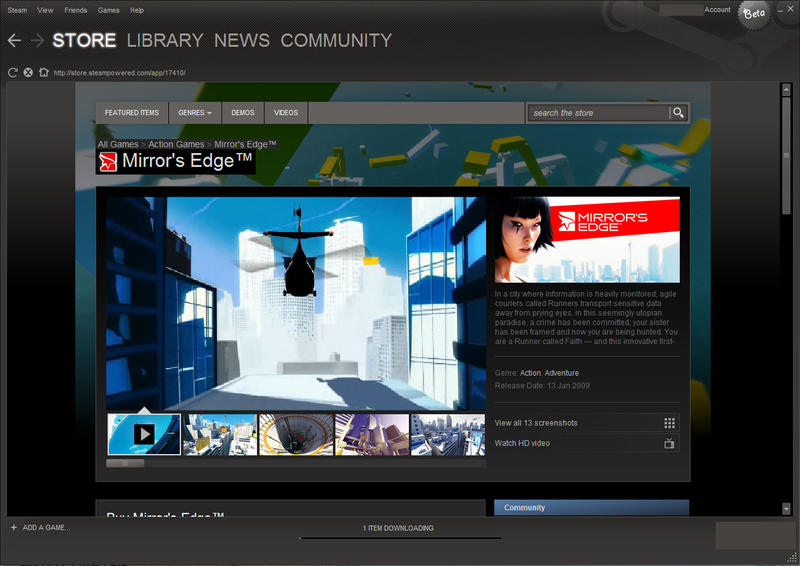Click the store URL address text
This screenshot has width=800, height=566.
click(x=119, y=73)
